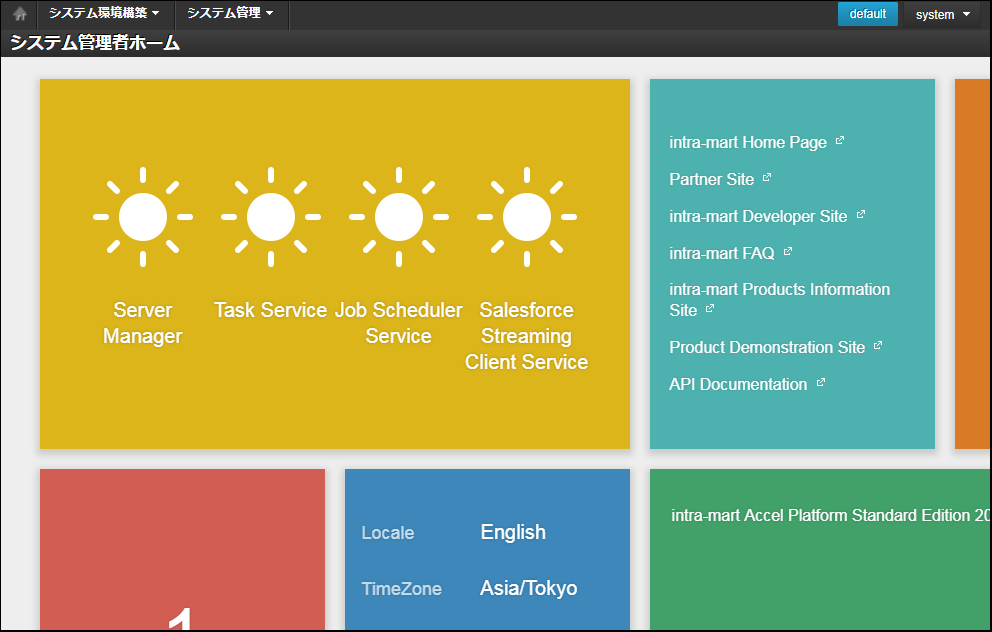
Task: Click the Asia/Tokyo TimeZone value
Action: (x=528, y=588)
